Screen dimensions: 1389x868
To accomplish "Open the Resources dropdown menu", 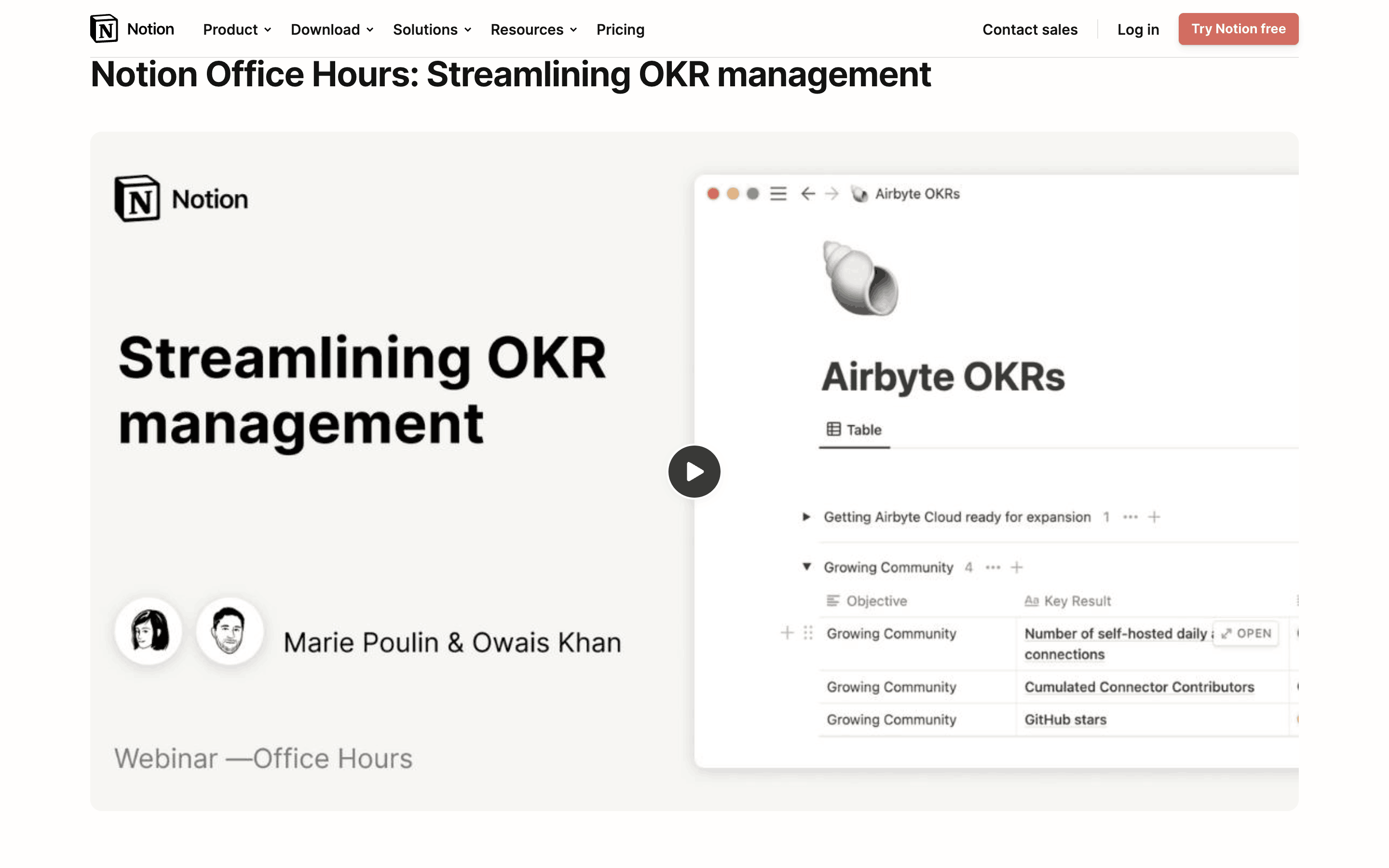I will click(x=533, y=29).
